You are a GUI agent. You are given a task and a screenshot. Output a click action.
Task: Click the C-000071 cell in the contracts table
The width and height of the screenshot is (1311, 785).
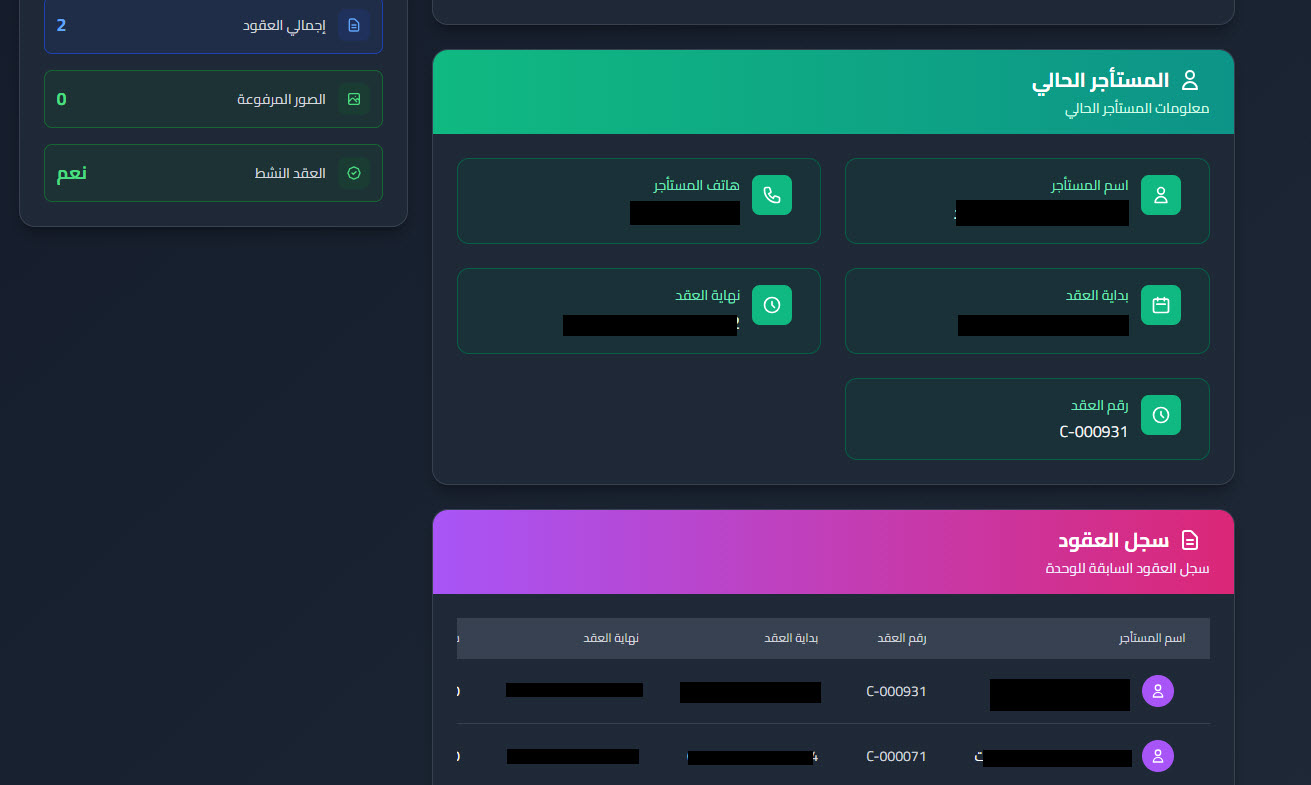[896, 757]
